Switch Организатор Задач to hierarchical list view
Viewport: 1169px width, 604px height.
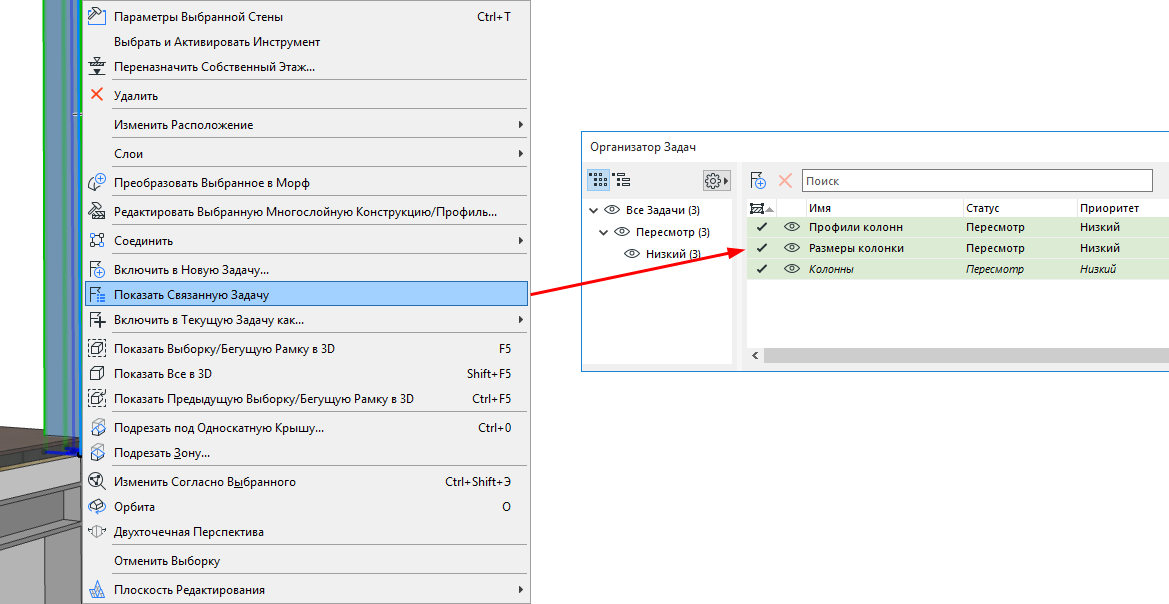coord(622,180)
